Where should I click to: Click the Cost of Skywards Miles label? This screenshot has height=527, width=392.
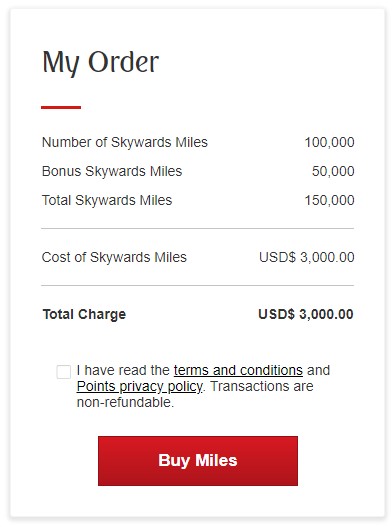114,257
